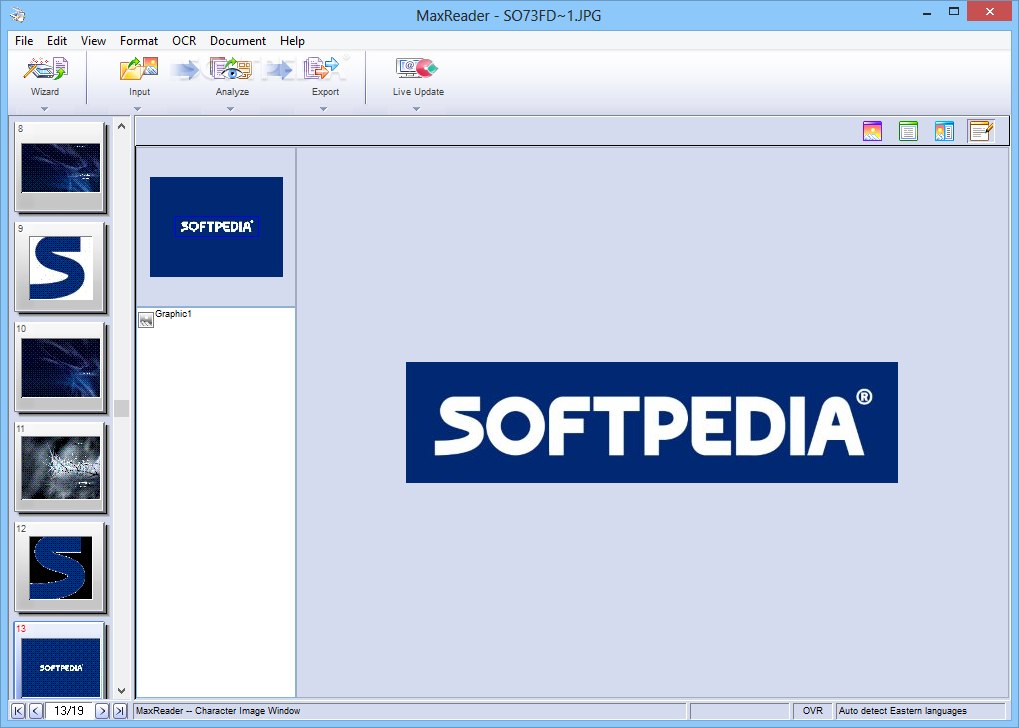Click the 13/19 page number field
Screen dimensions: 1019x728
[69, 710]
